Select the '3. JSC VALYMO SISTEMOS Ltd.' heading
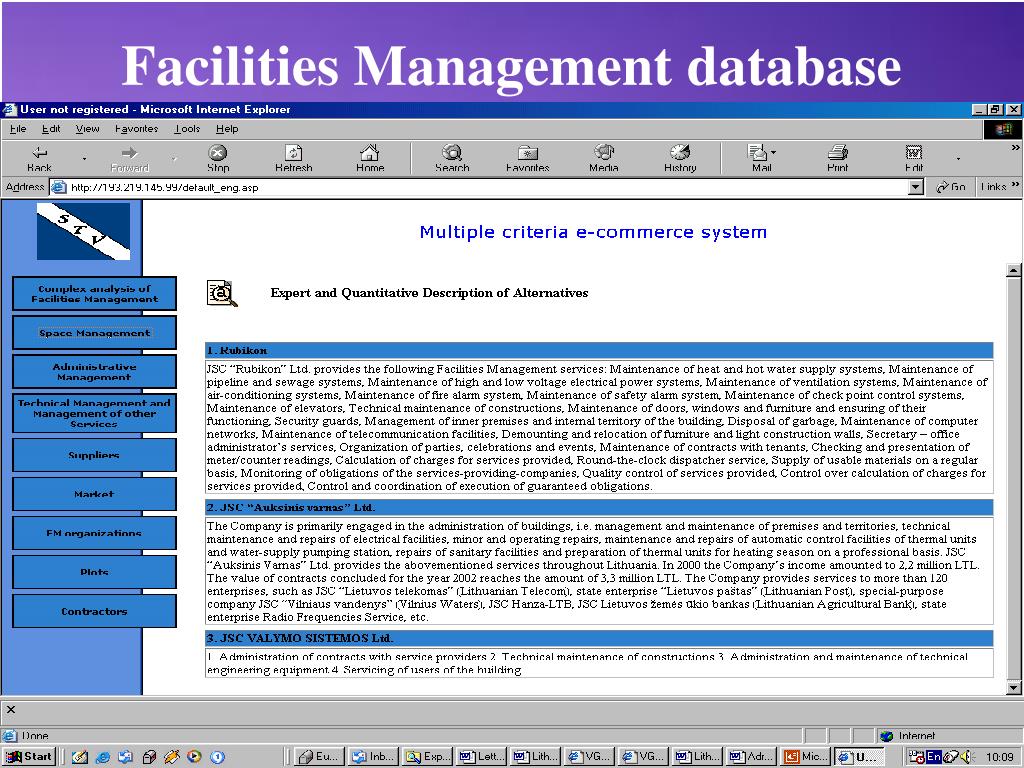The height and width of the screenshot is (768, 1024). coord(599,638)
